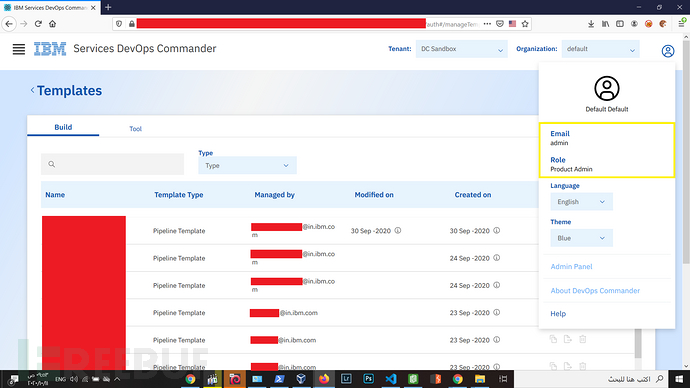Click the Product Admin role text

pos(571,169)
